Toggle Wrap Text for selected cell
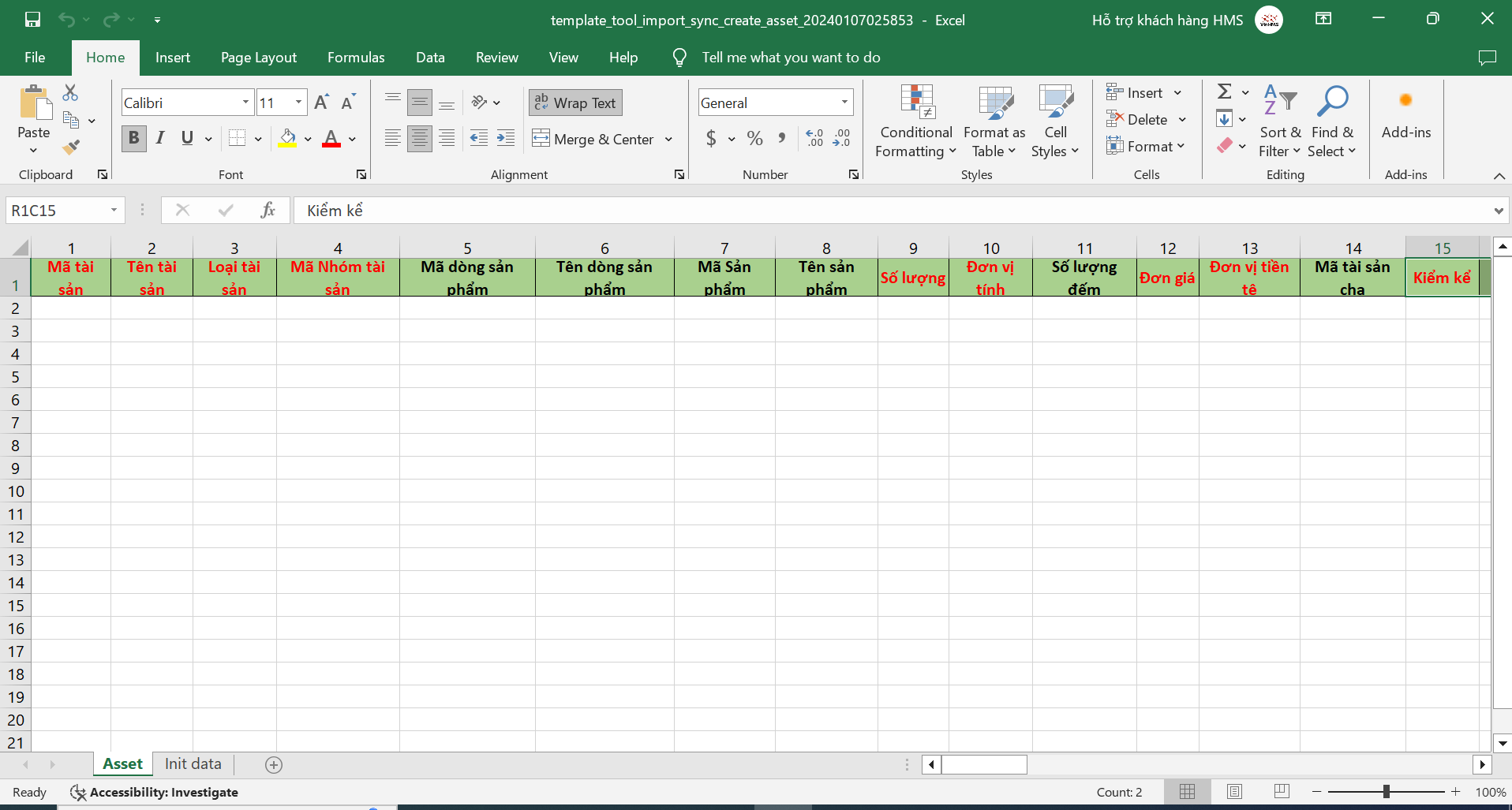This screenshot has width=1512, height=810. pos(575,103)
